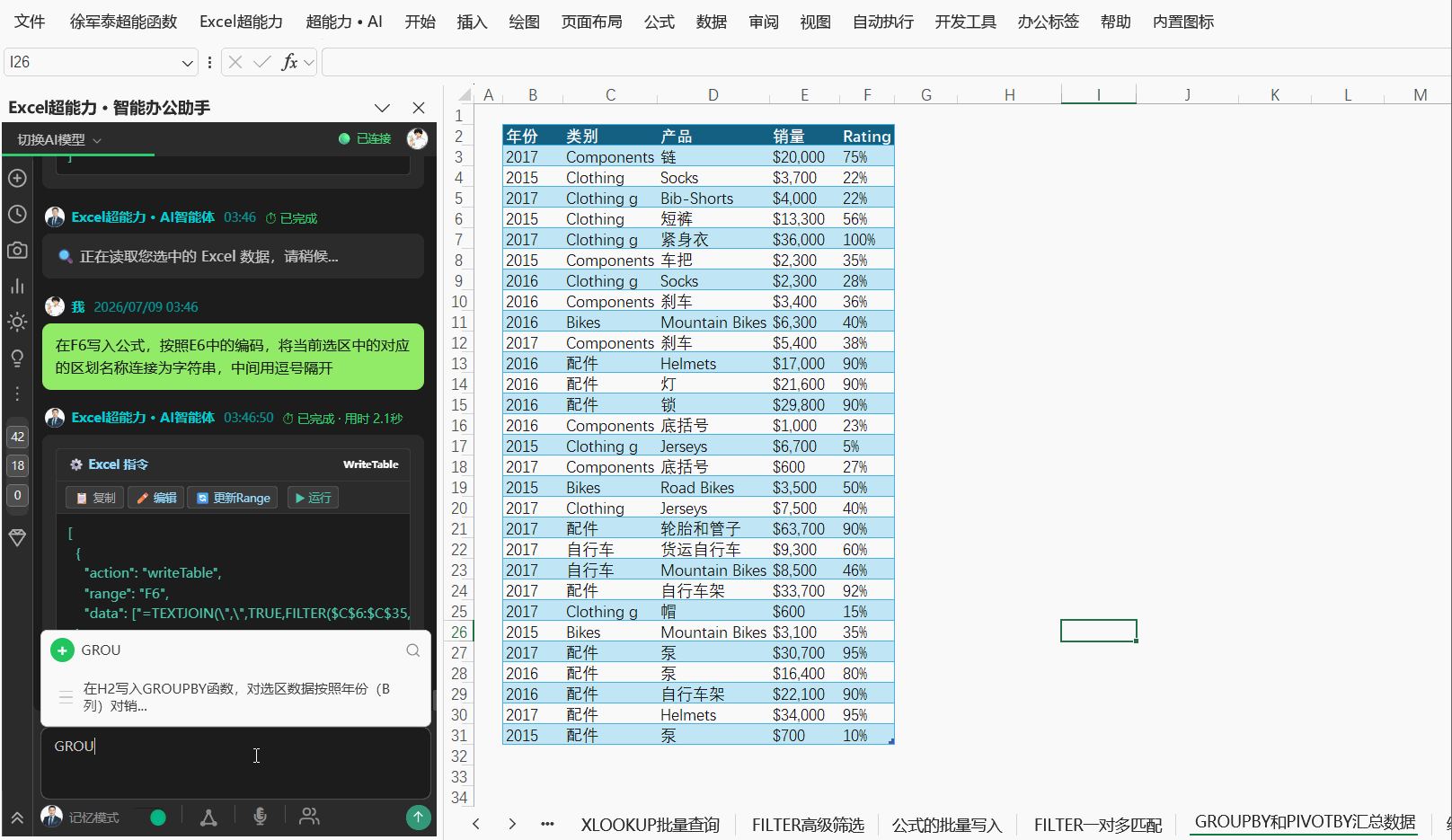The height and width of the screenshot is (840, 1452).
Task: Switch to the FILTER一对多匹配 sheet tab
Action: (1097, 825)
